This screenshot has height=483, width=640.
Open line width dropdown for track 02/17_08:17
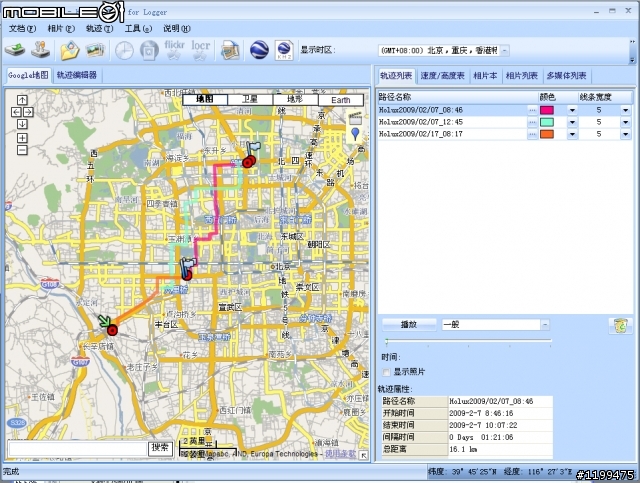(x=625, y=134)
